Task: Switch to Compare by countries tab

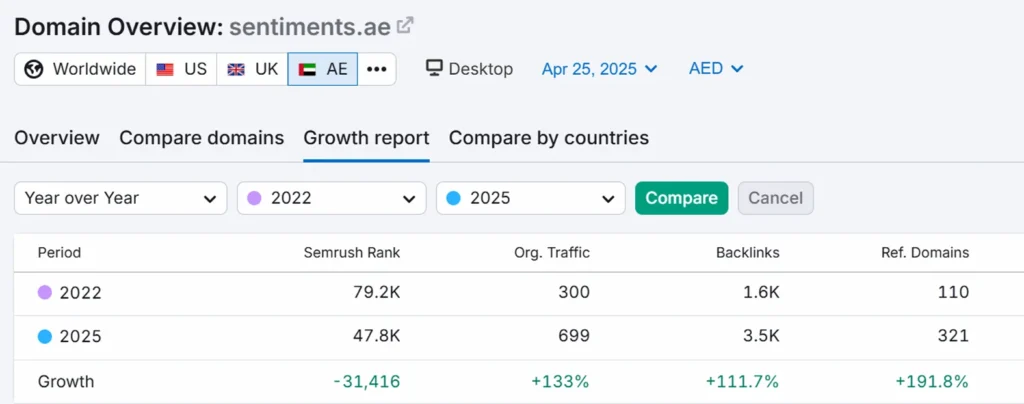Action: 549,138
